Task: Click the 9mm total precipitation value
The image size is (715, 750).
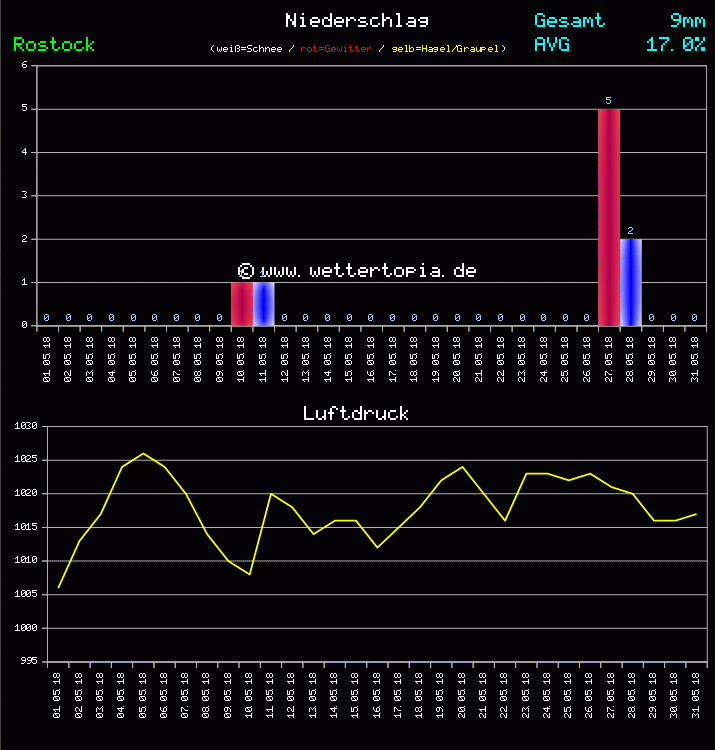Action: [x=687, y=20]
